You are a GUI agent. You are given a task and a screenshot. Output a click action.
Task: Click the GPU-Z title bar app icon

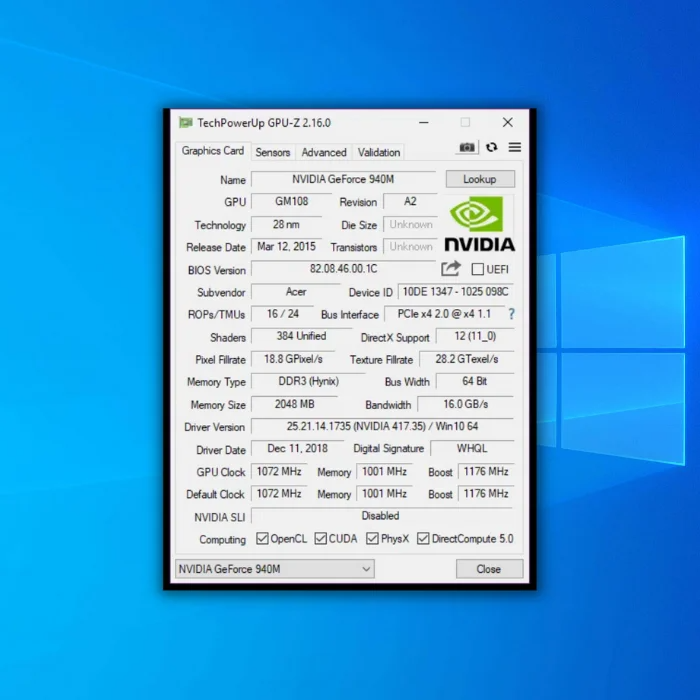click(x=186, y=122)
